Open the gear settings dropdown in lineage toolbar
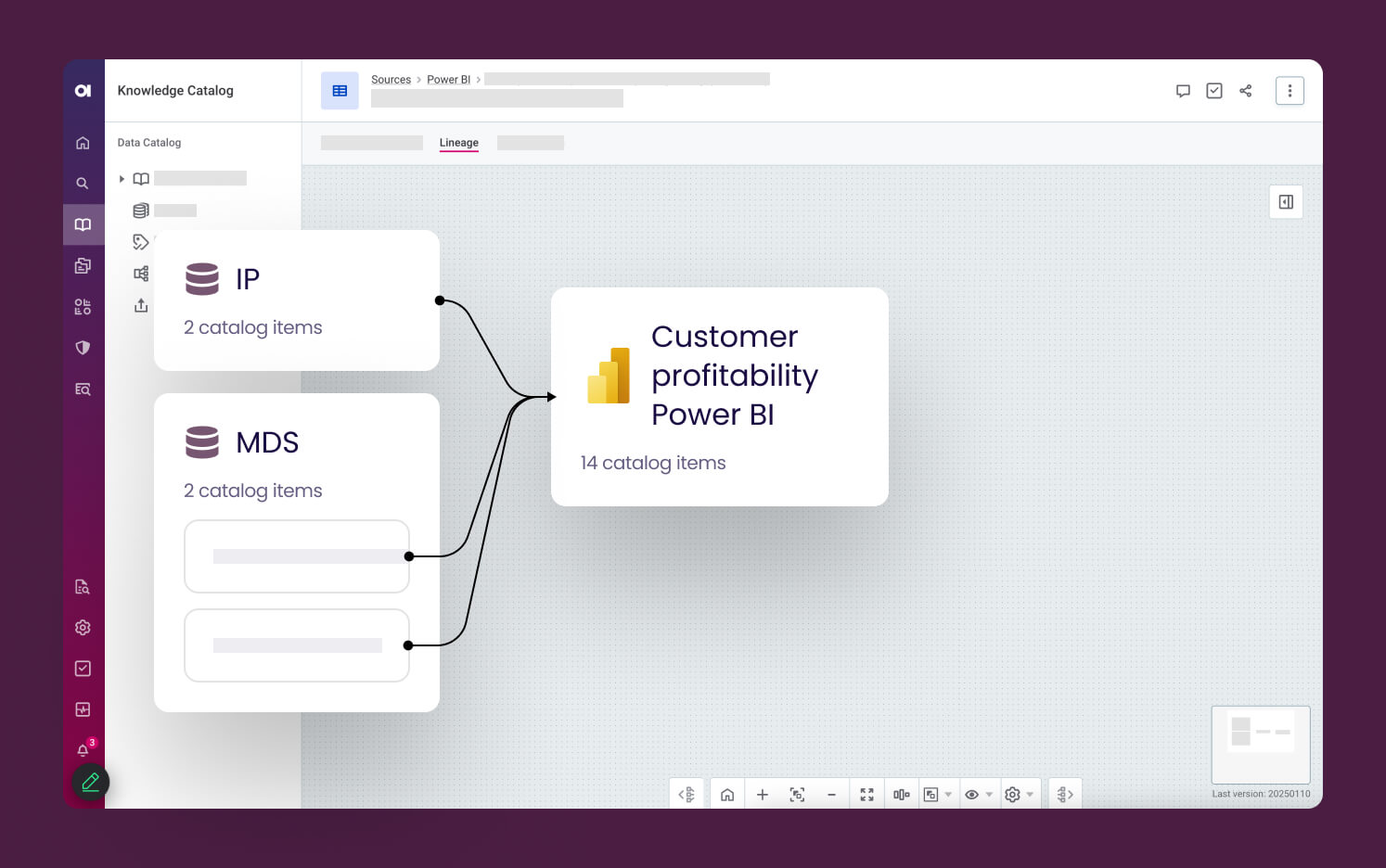 pos(1019,795)
